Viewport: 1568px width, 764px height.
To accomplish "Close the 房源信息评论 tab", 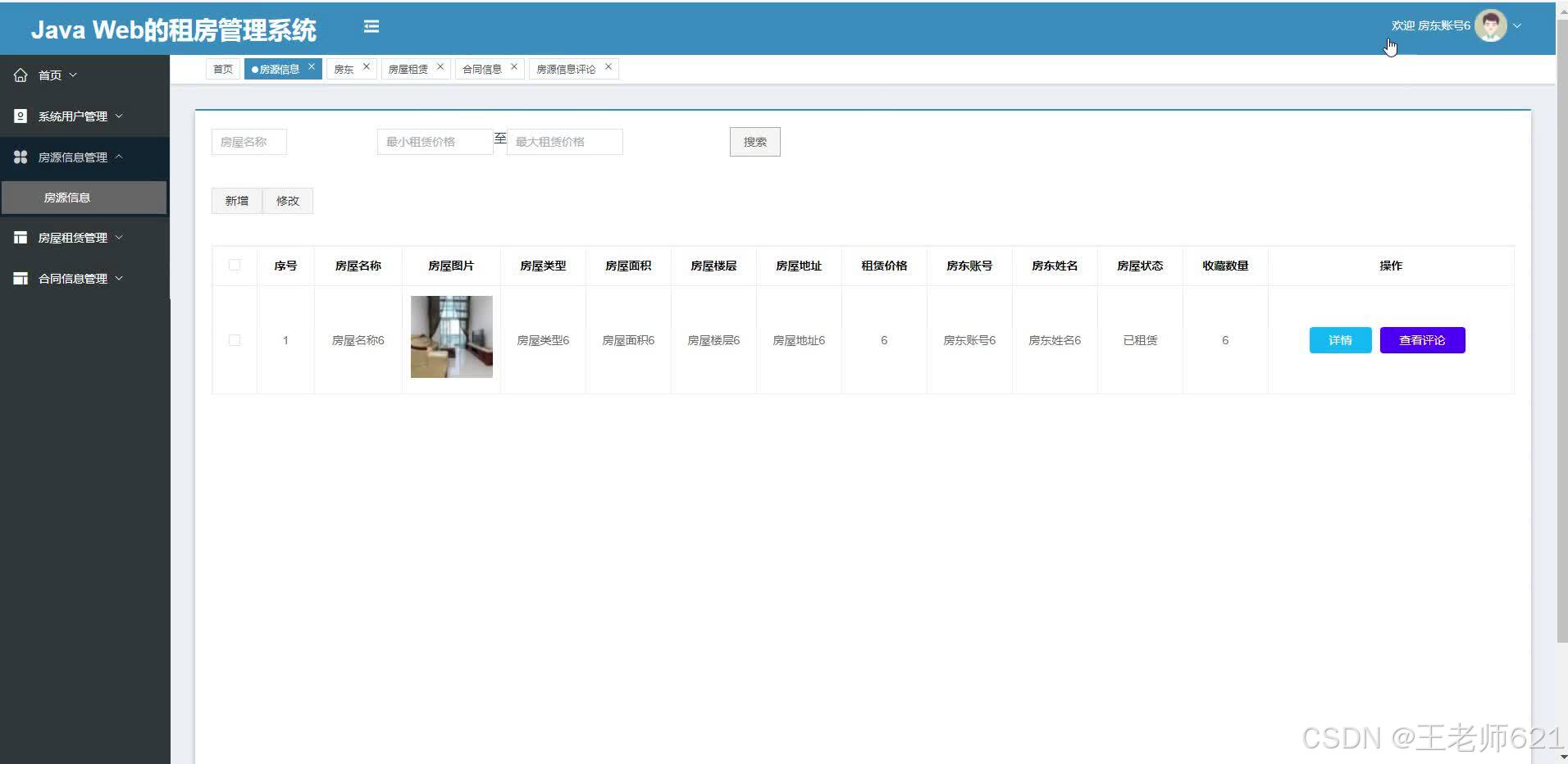I will coord(609,66).
